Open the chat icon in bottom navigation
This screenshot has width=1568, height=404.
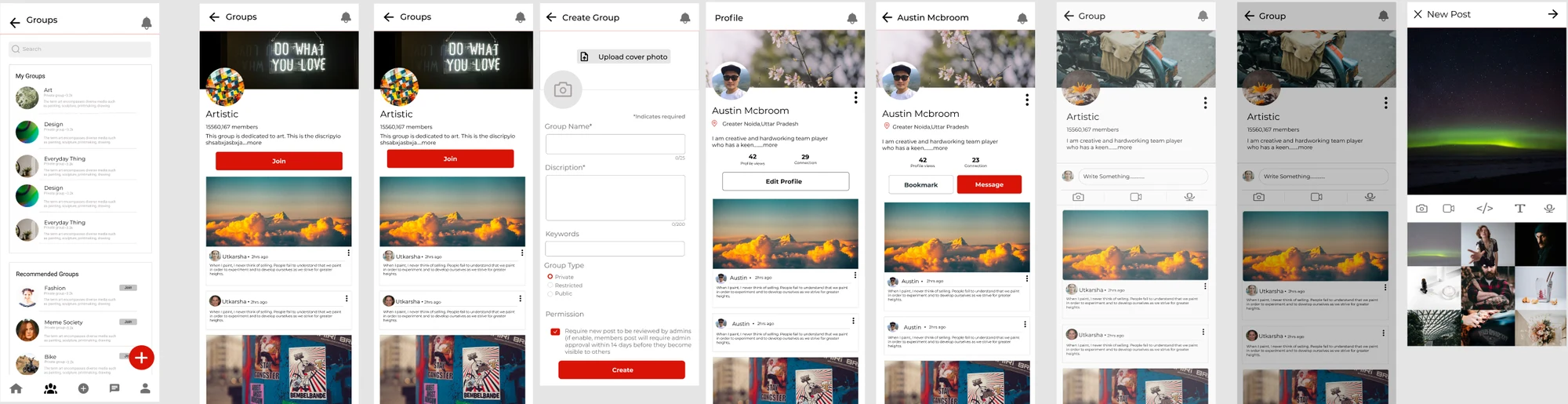[x=114, y=388]
